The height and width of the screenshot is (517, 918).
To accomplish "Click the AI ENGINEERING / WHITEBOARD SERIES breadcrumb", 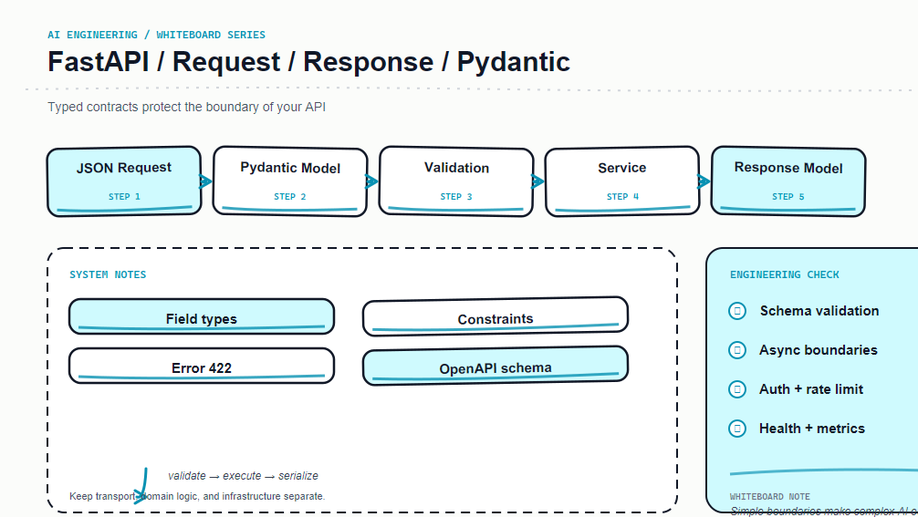I will point(156,35).
